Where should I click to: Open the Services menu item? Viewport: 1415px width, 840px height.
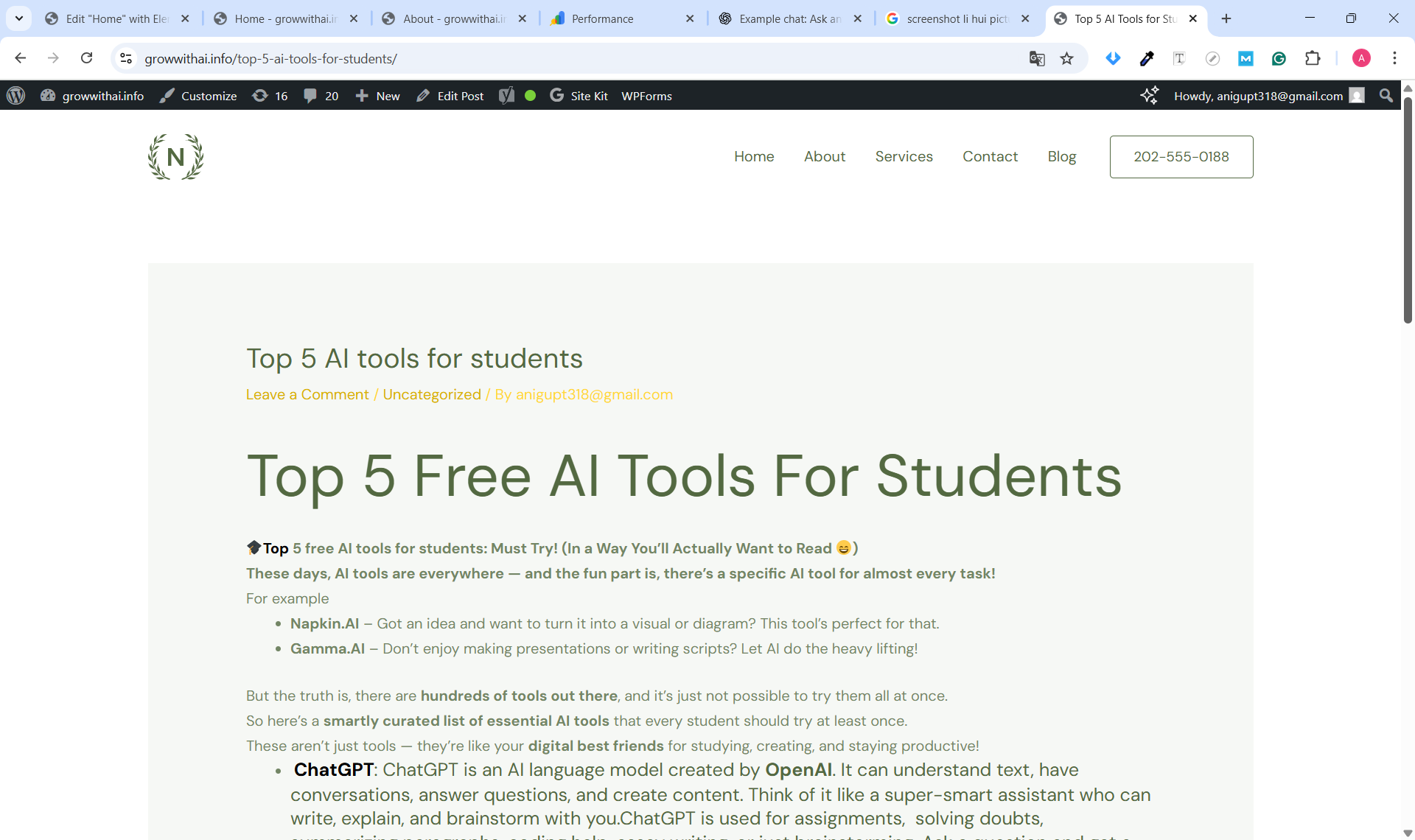(904, 156)
